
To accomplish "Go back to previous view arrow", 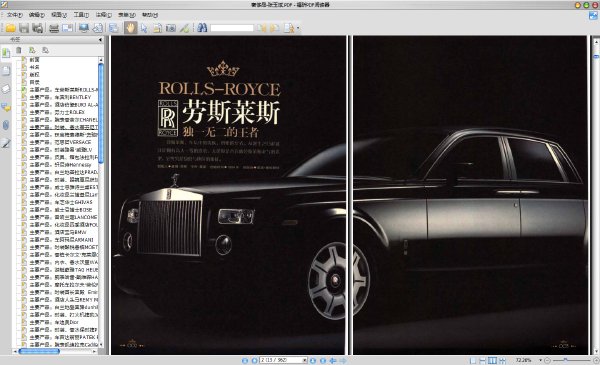I will [333, 360].
